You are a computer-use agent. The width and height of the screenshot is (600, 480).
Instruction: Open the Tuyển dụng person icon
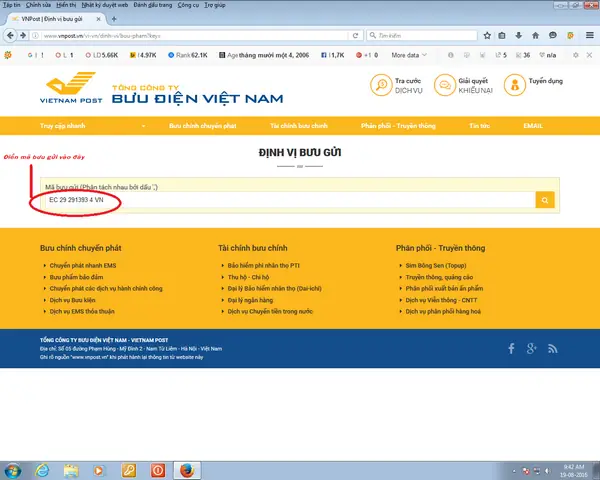(515, 85)
